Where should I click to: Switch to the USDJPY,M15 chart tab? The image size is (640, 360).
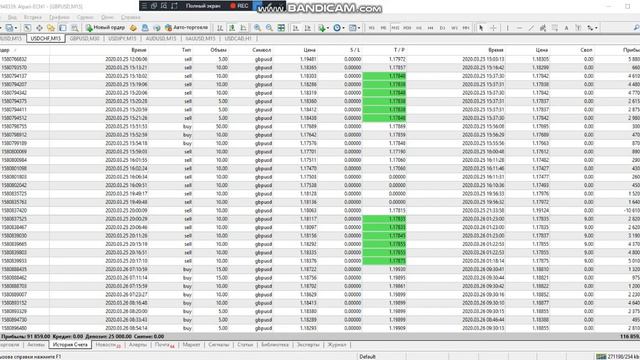(122, 38)
